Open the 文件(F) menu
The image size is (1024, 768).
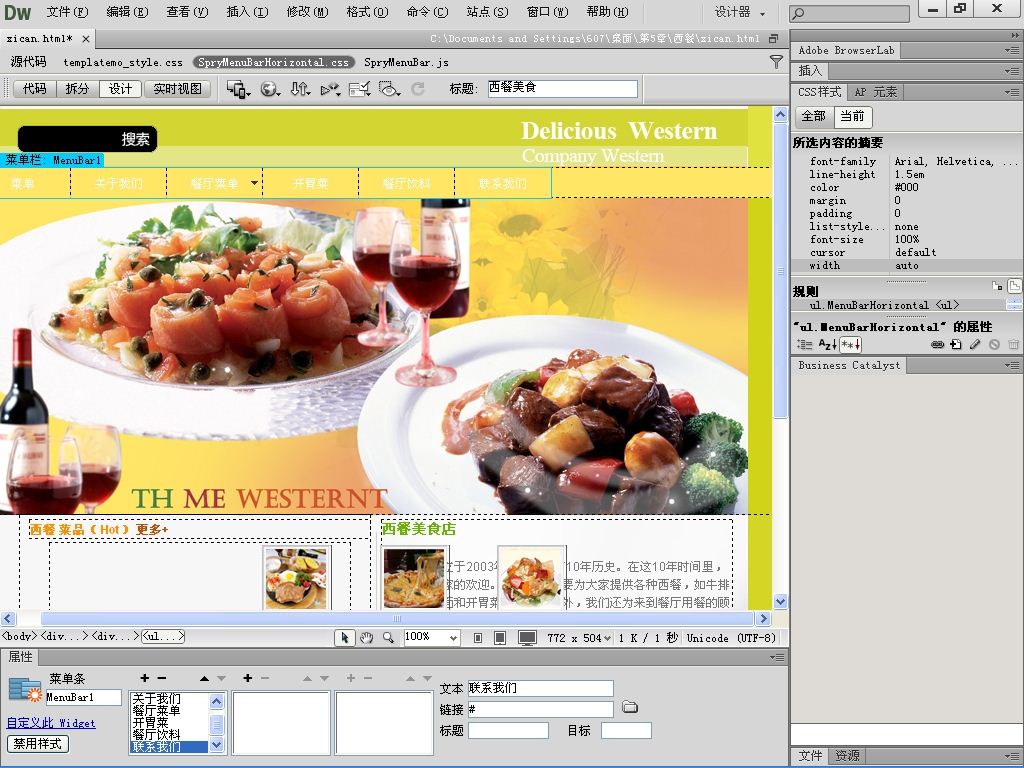pos(67,12)
